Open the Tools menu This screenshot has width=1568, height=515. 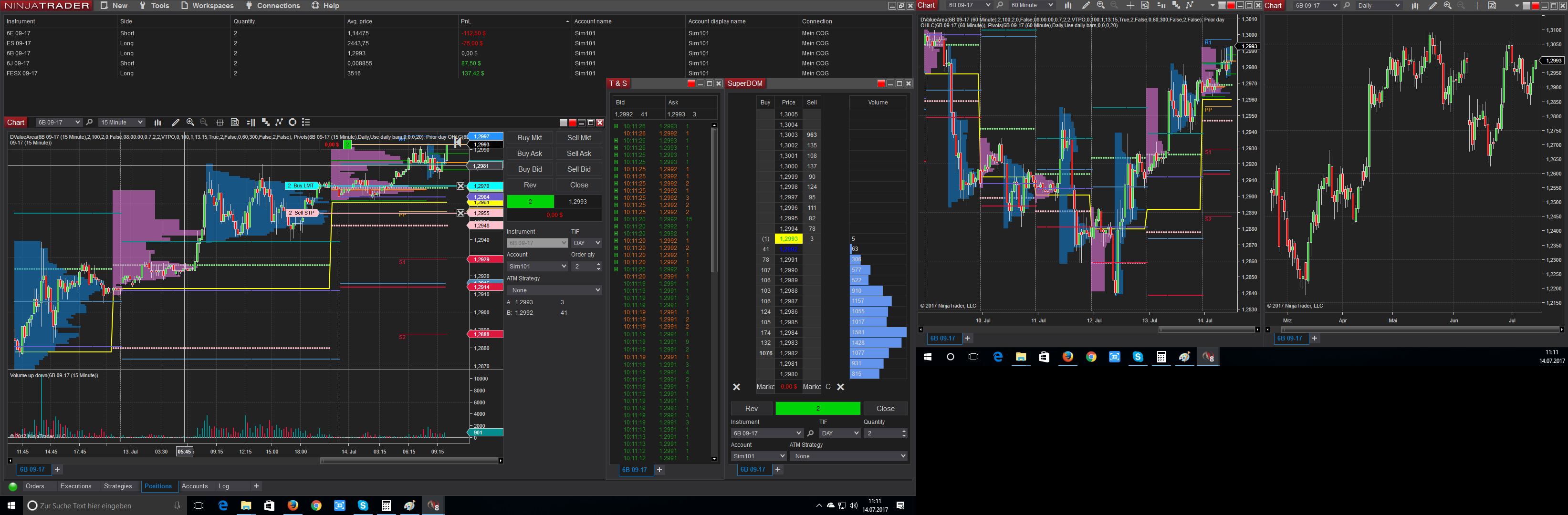tap(155, 5)
